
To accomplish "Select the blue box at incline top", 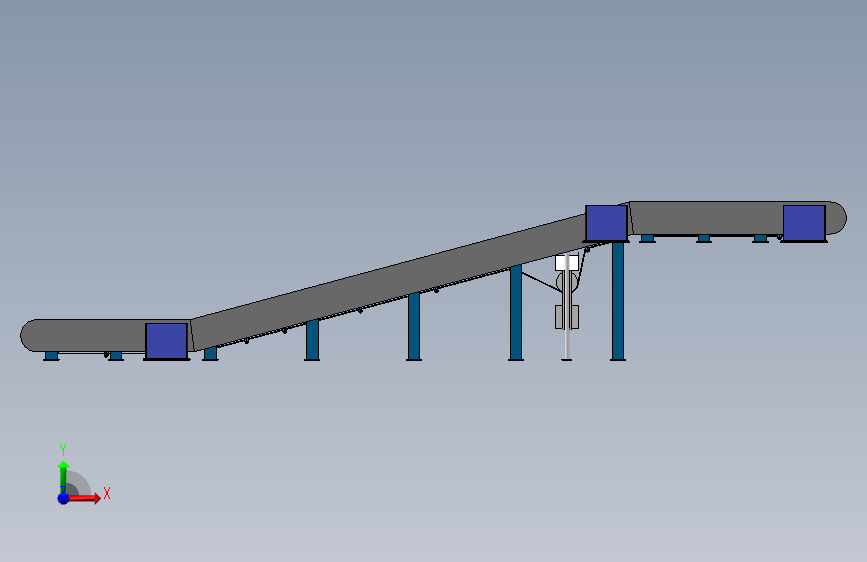I will (606, 223).
